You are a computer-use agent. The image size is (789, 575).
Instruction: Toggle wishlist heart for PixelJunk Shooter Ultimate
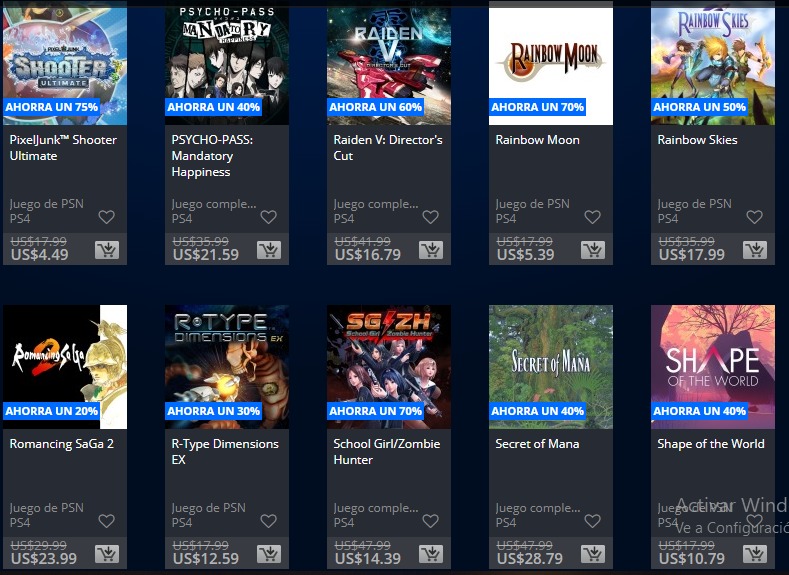point(106,217)
